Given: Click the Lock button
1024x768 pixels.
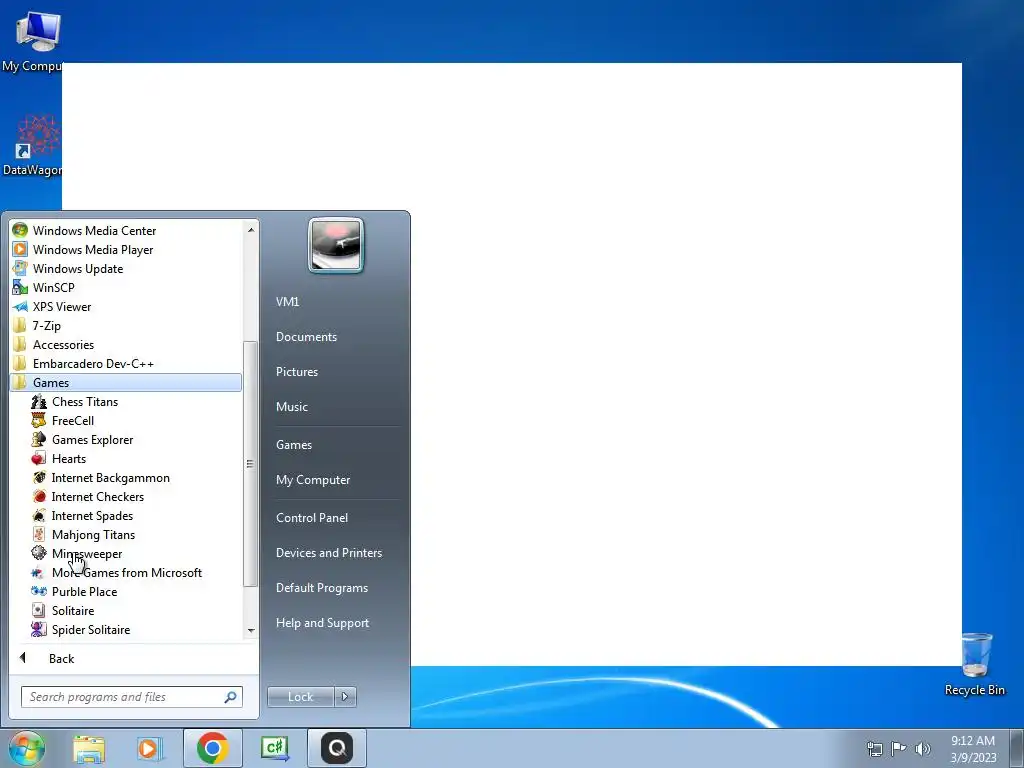Looking at the screenshot, I should point(300,697).
